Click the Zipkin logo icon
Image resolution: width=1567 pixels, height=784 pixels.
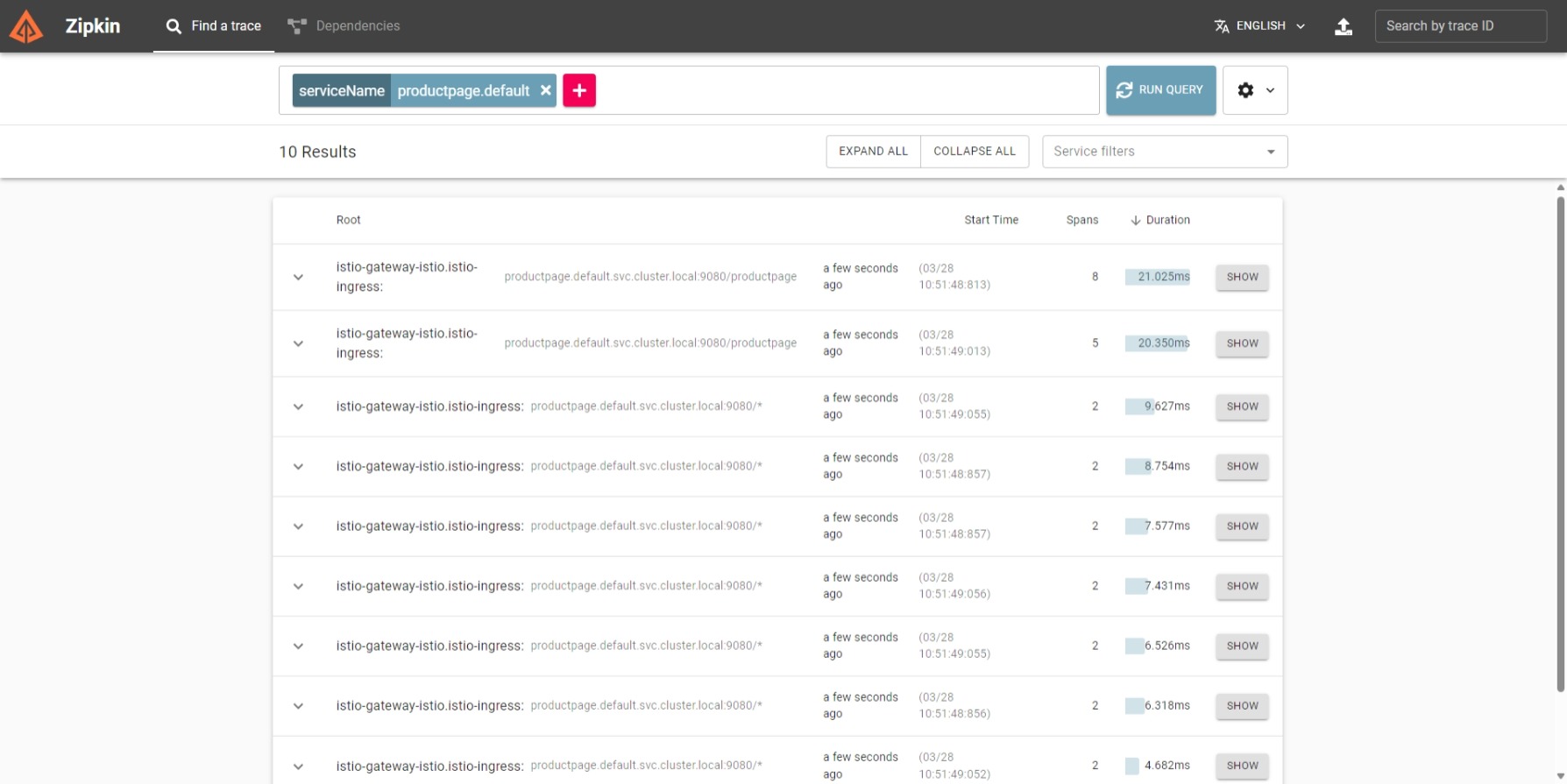26,26
